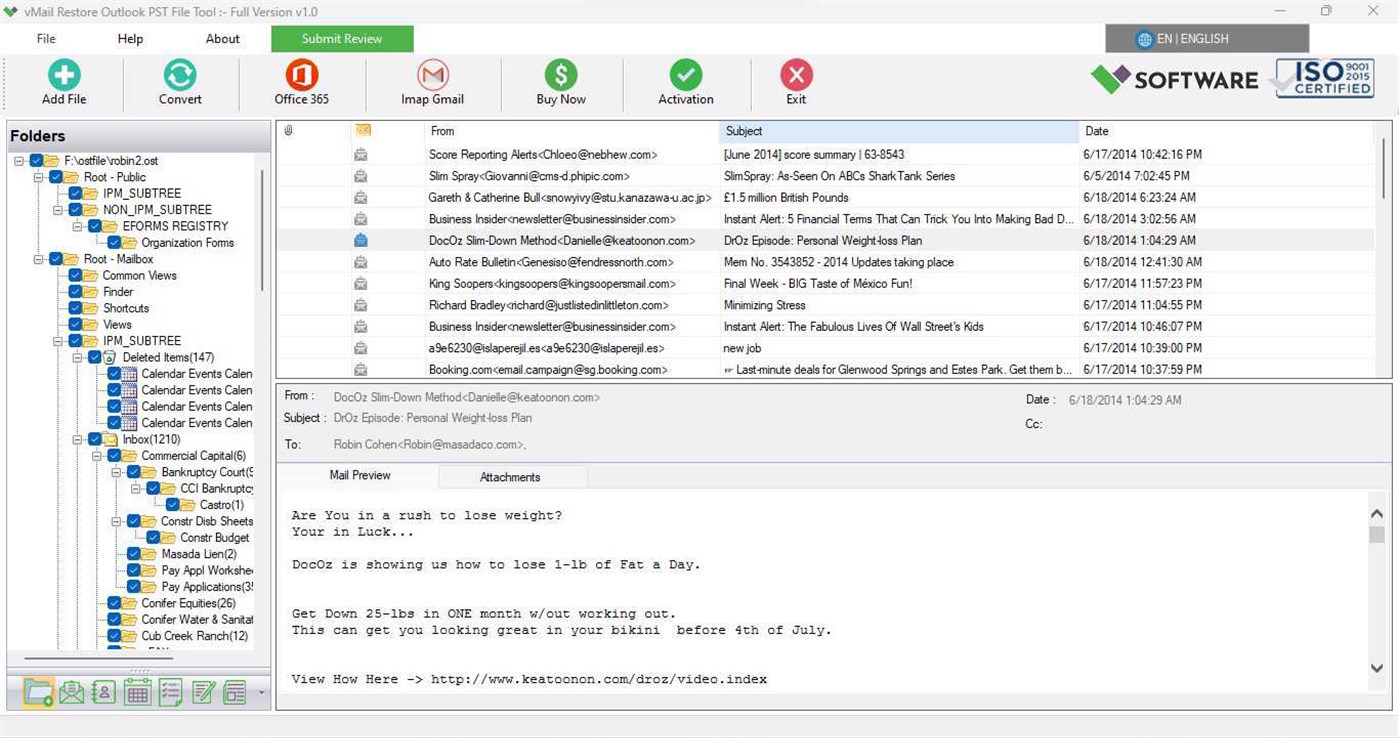1399x738 pixels.
Task: Click the Buy Now button
Action: click(x=560, y=80)
